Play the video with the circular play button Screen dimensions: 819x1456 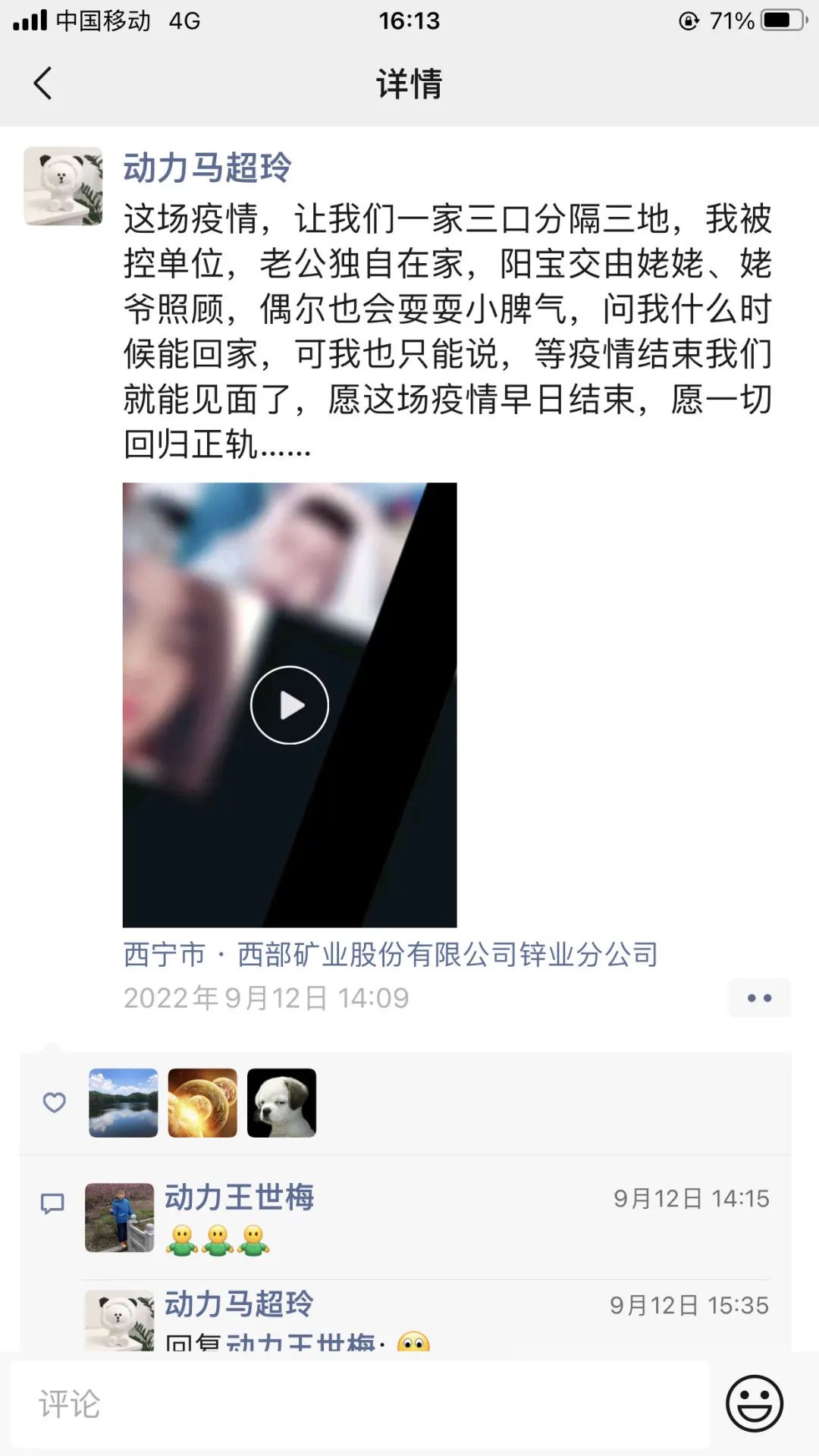pyautogui.click(x=290, y=705)
